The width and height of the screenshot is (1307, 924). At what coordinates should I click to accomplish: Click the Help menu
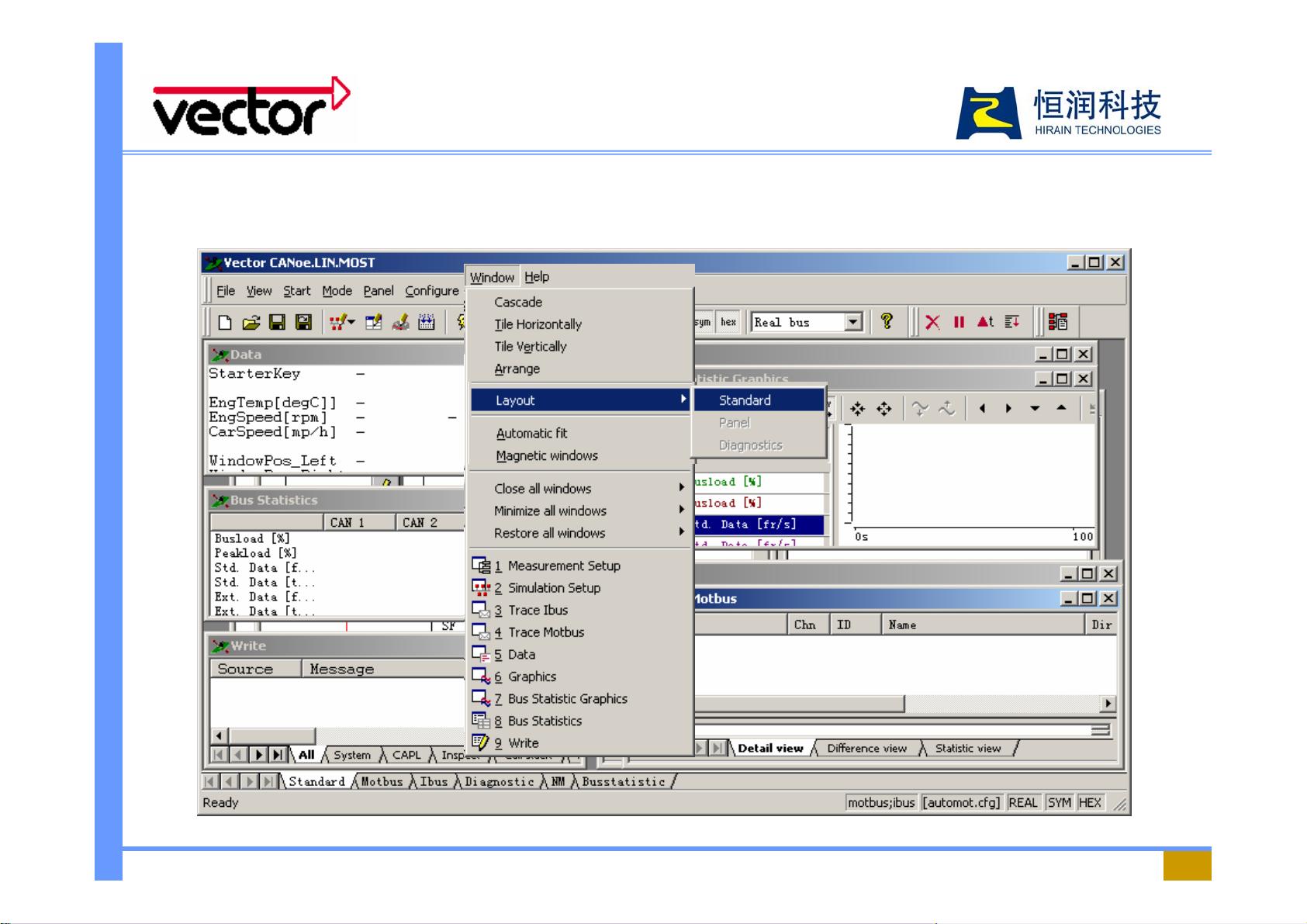tap(537, 277)
